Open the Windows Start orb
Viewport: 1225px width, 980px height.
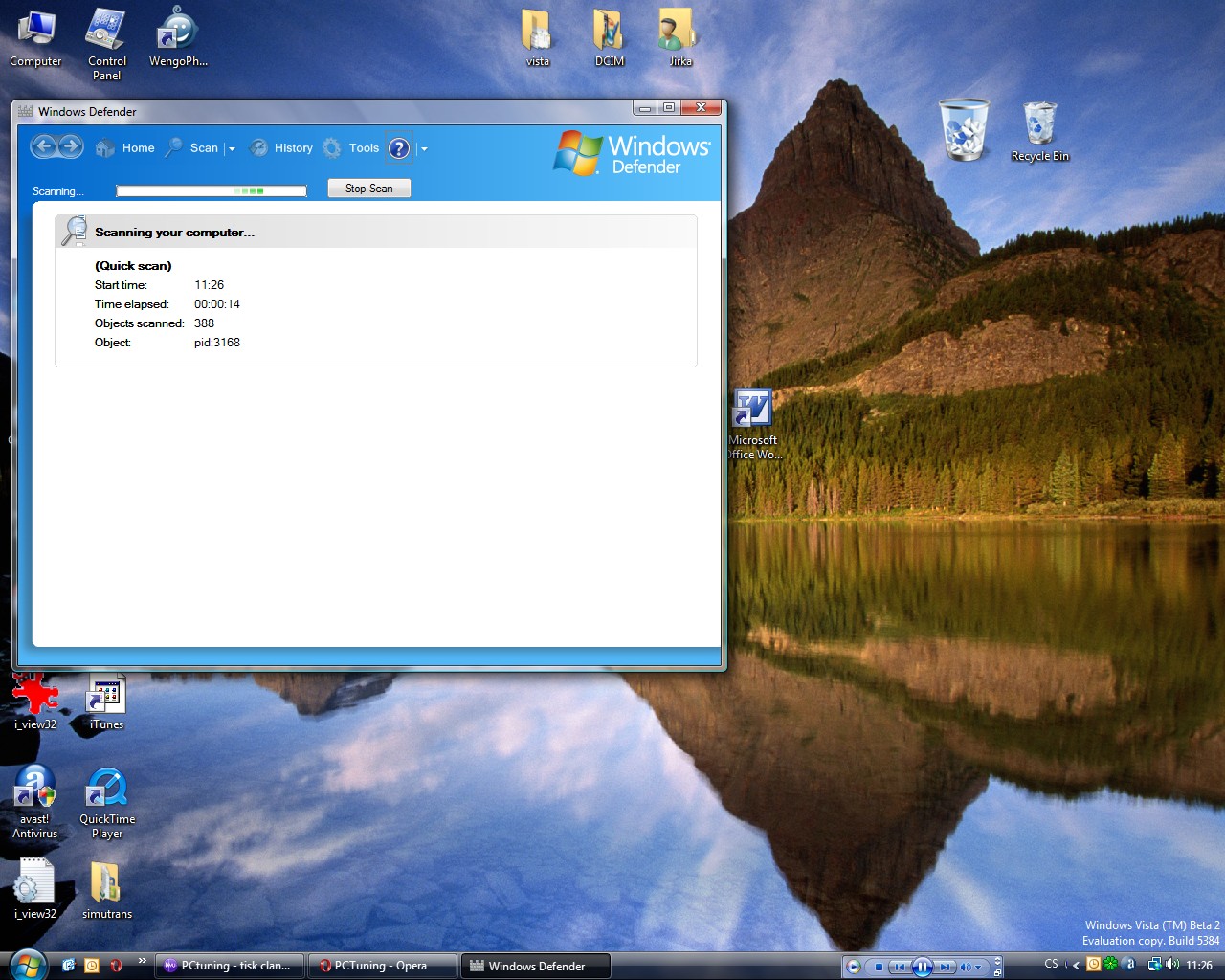(29, 965)
